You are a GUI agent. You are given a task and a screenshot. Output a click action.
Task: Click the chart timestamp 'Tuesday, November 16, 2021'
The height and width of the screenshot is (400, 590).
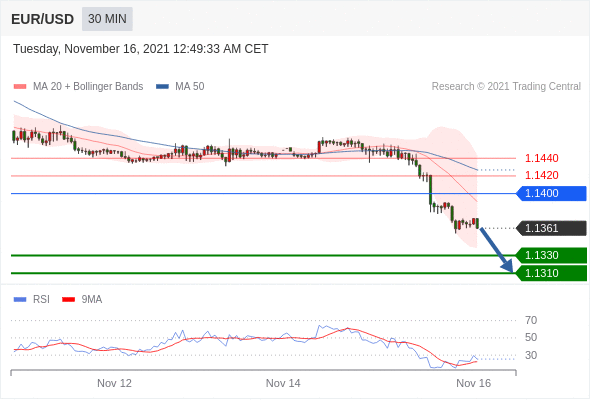[91, 49]
